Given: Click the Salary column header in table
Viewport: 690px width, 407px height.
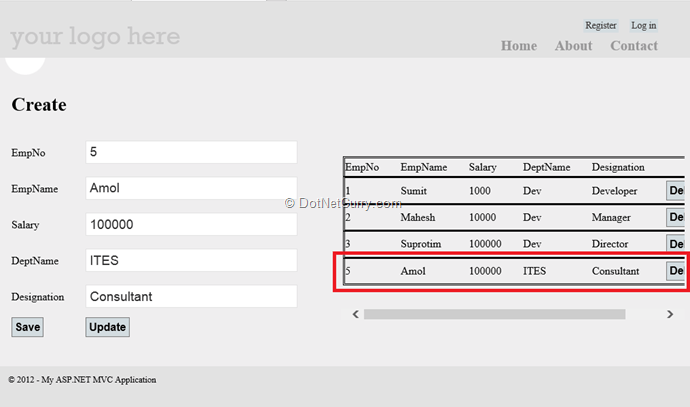Looking at the screenshot, I should point(483,167).
